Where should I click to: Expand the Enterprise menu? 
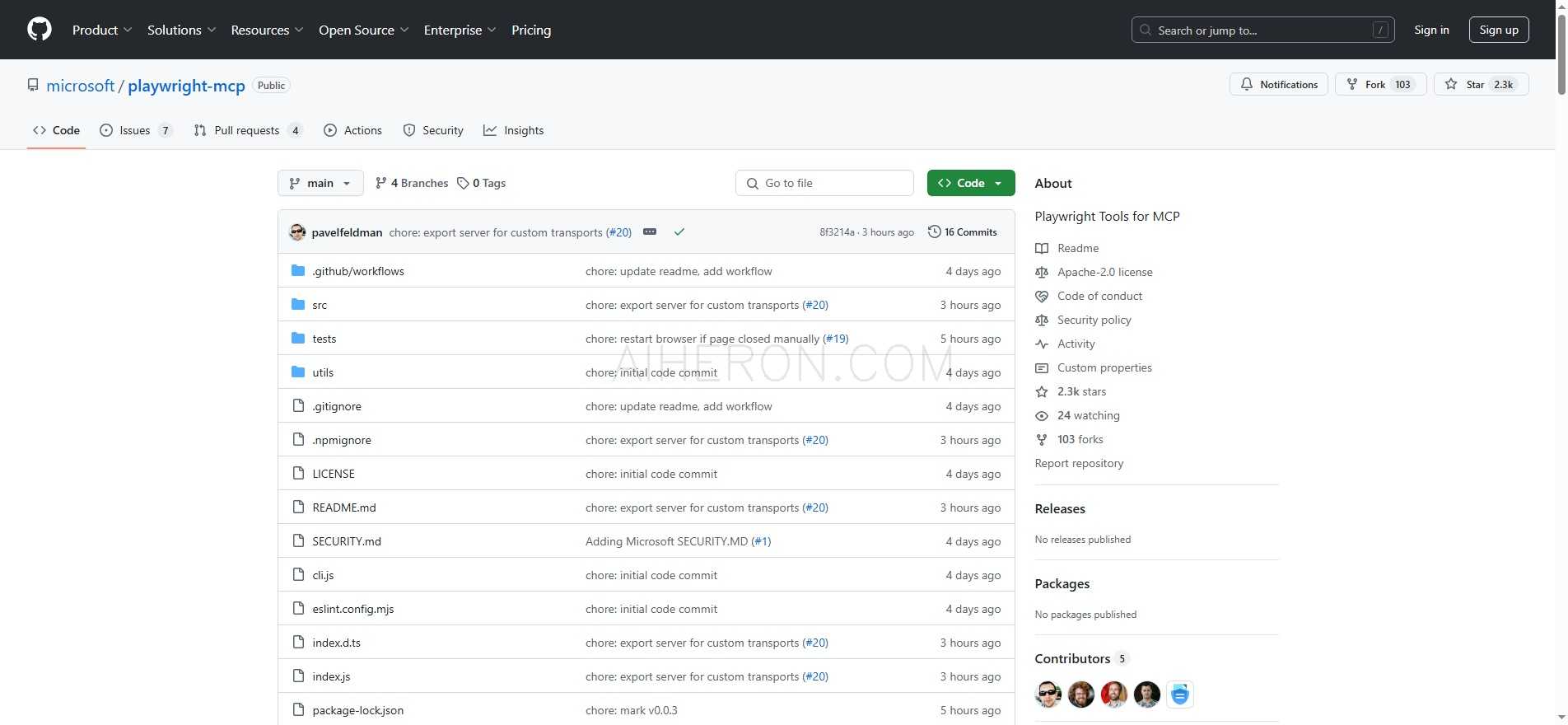(x=460, y=30)
